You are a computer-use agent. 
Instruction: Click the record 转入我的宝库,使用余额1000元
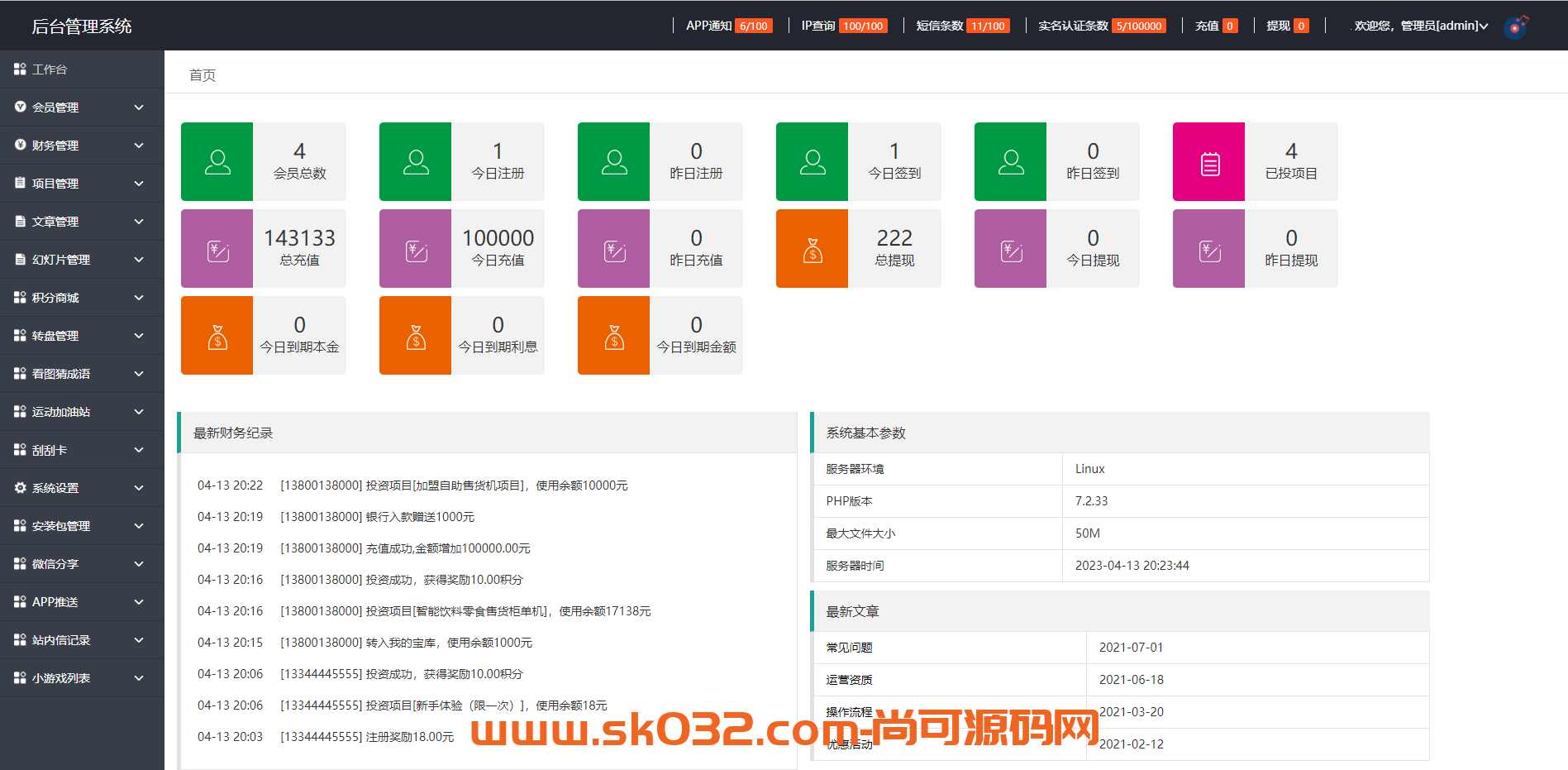click(449, 643)
